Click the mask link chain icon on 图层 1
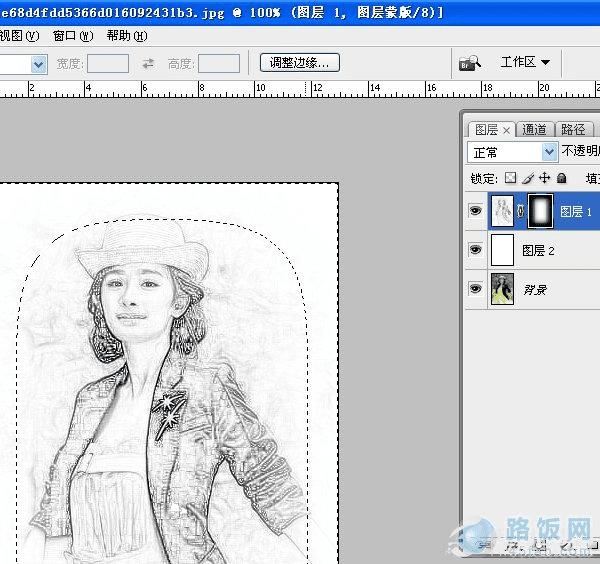 coord(521,211)
